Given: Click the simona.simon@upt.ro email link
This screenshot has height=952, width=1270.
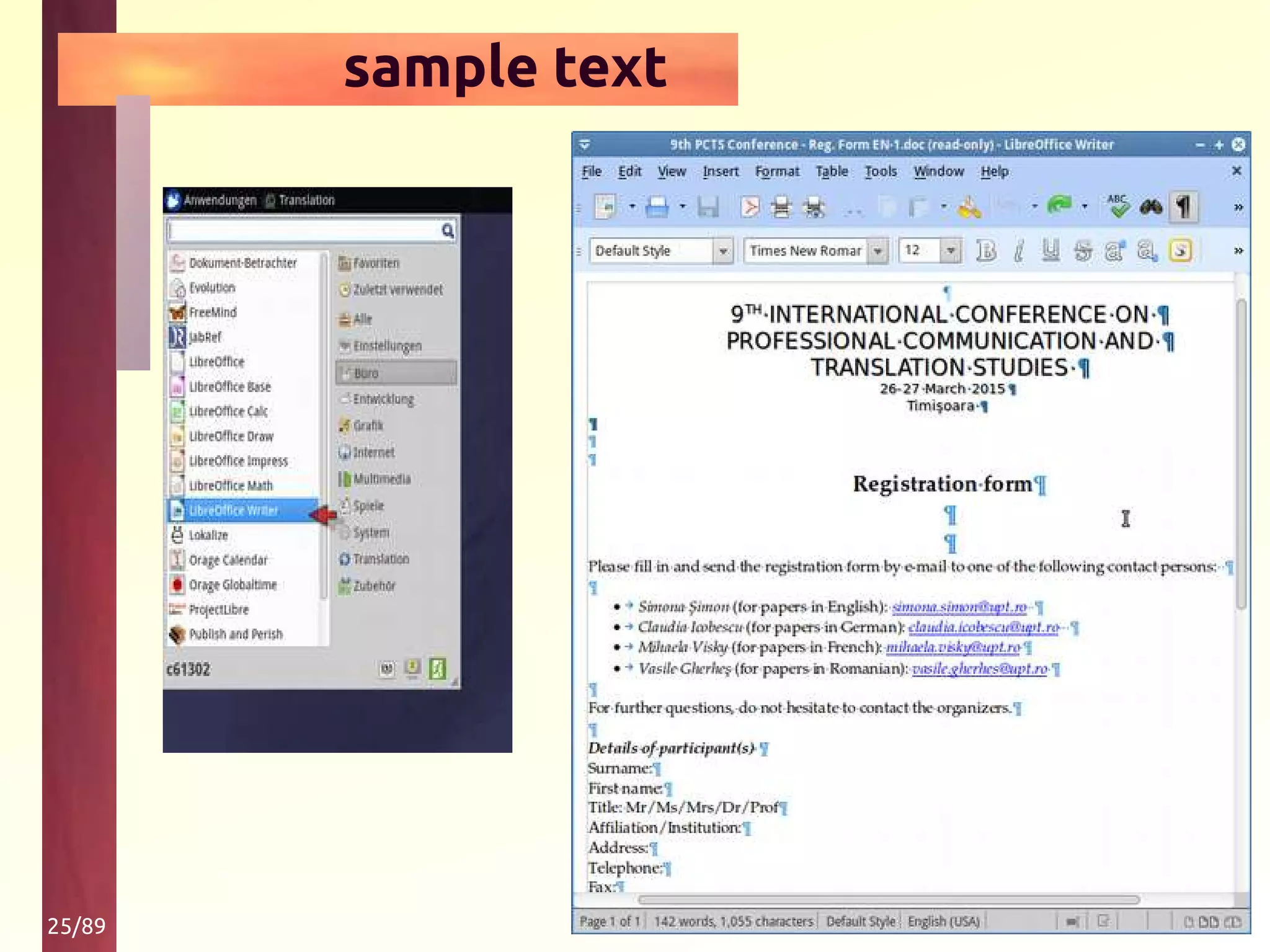Looking at the screenshot, I should (959, 607).
